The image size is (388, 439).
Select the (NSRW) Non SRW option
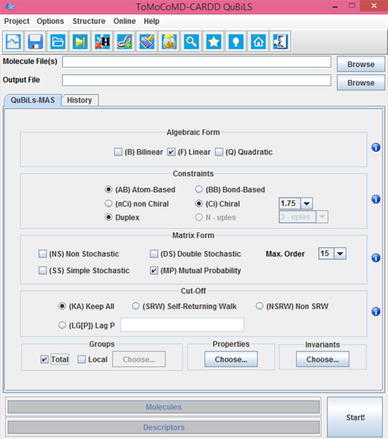(260, 306)
